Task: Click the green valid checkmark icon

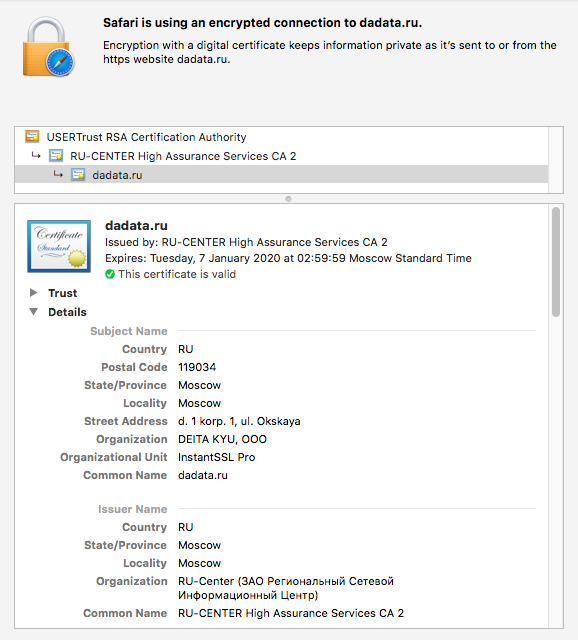Action: tap(110, 274)
